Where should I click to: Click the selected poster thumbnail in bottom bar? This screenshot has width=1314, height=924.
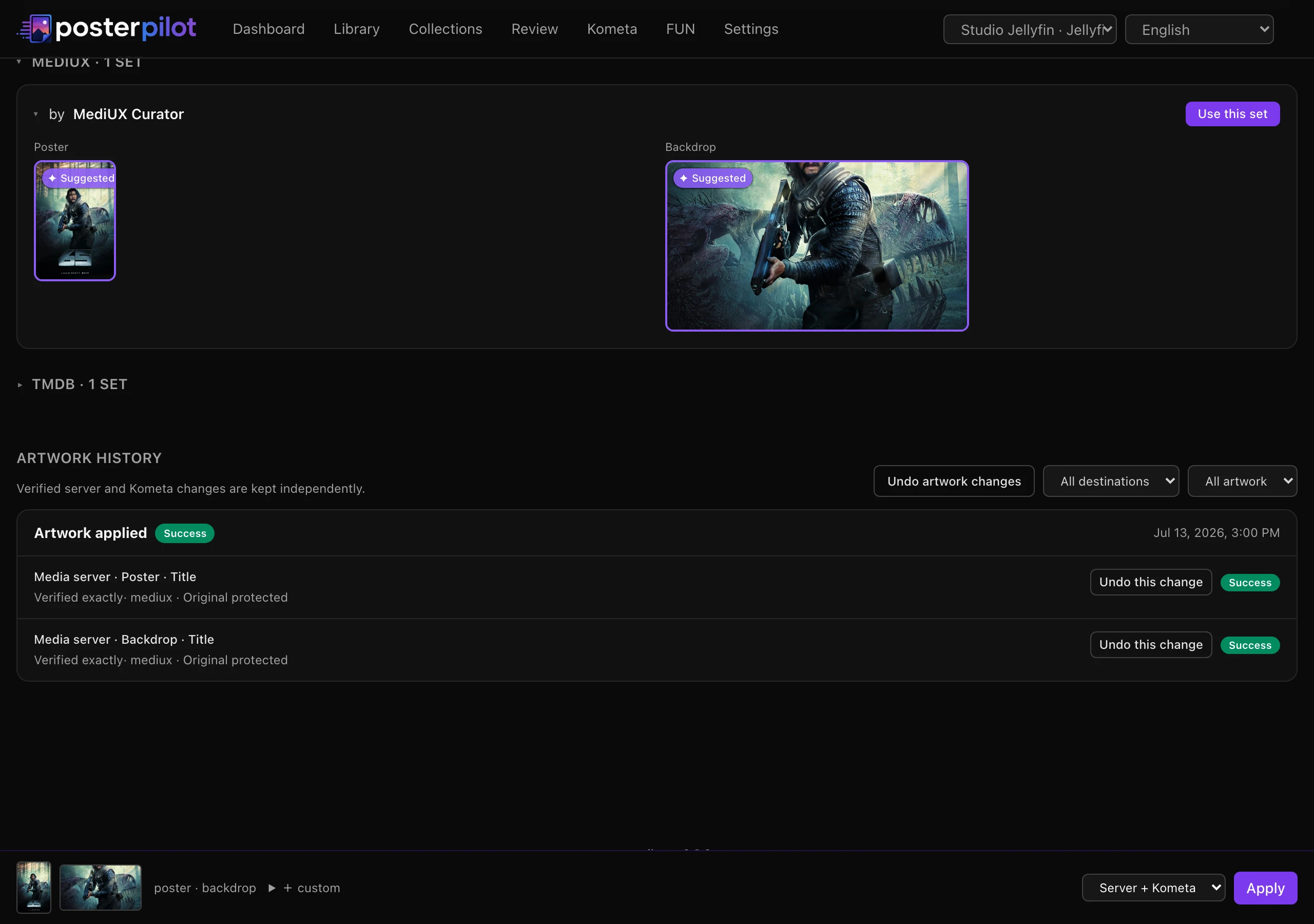(x=34, y=888)
